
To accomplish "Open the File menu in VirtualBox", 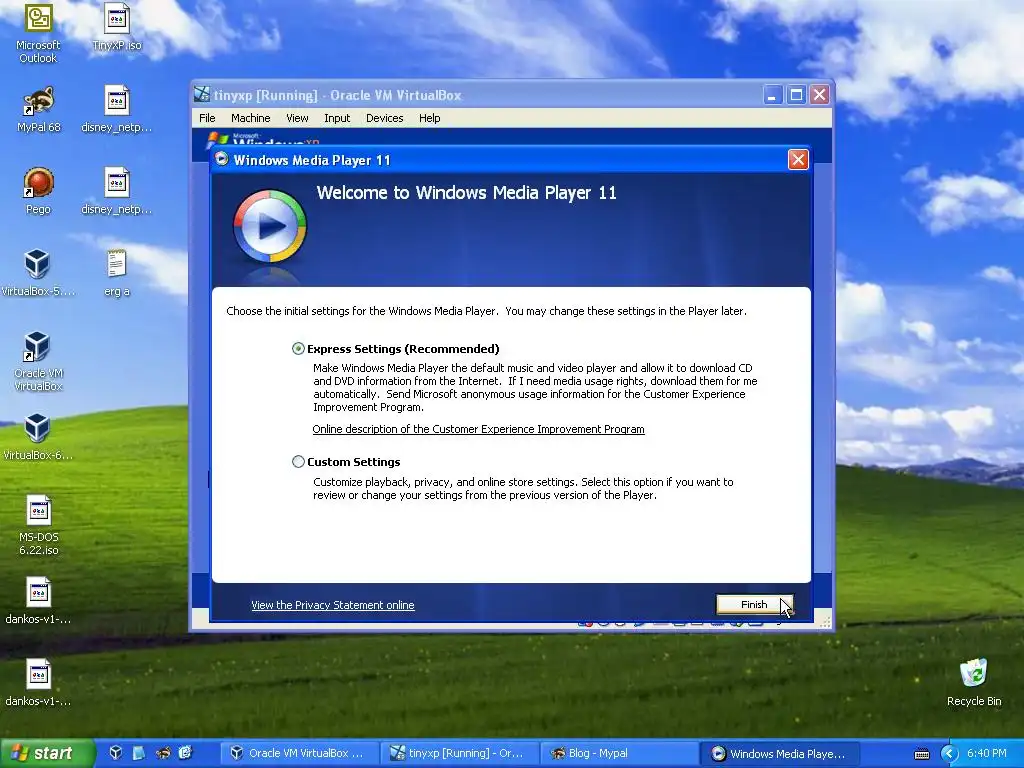I will pyautogui.click(x=207, y=118).
